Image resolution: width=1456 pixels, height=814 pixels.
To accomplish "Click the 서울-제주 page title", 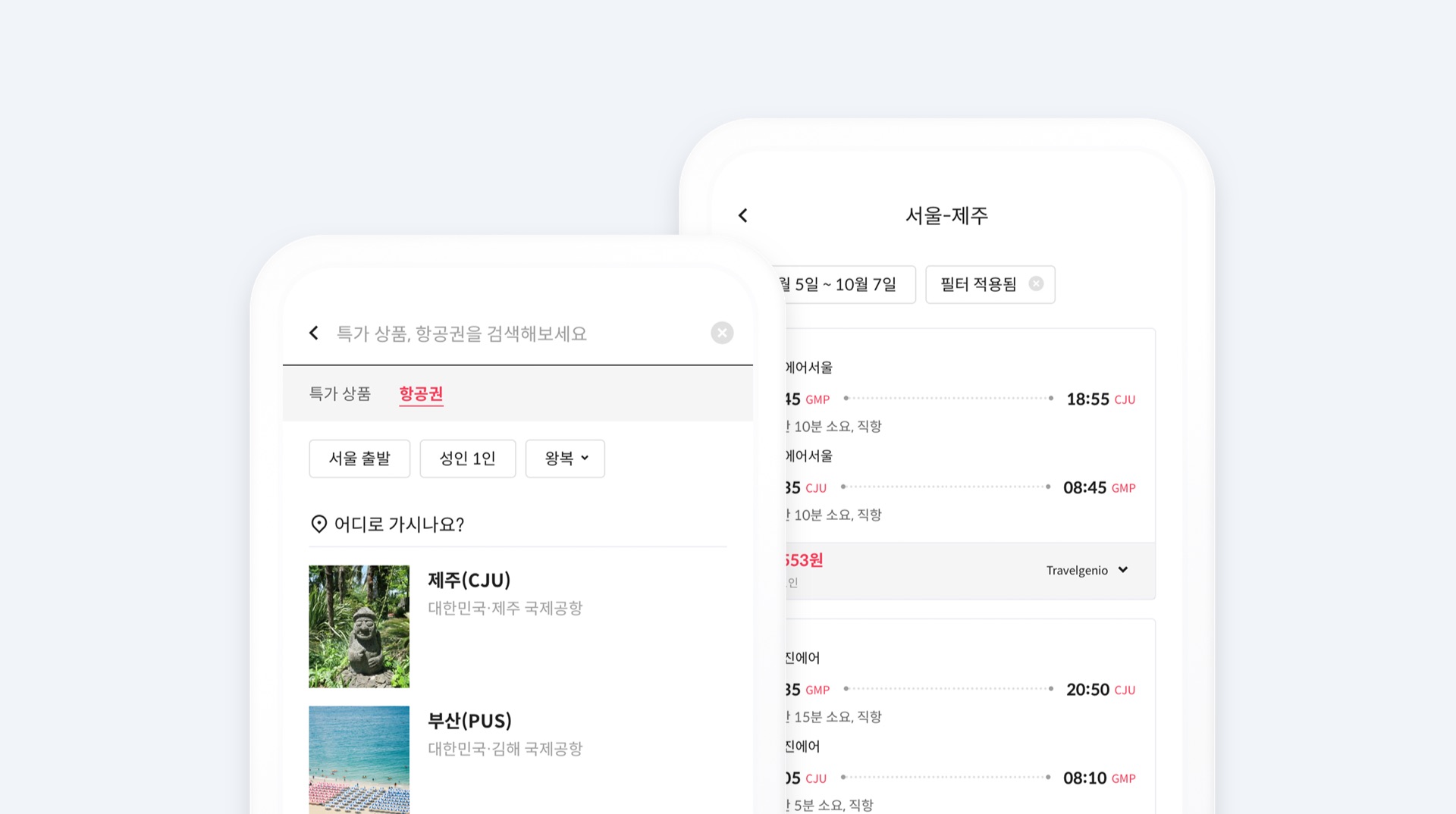I will pyautogui.click(x=946, y=215).
